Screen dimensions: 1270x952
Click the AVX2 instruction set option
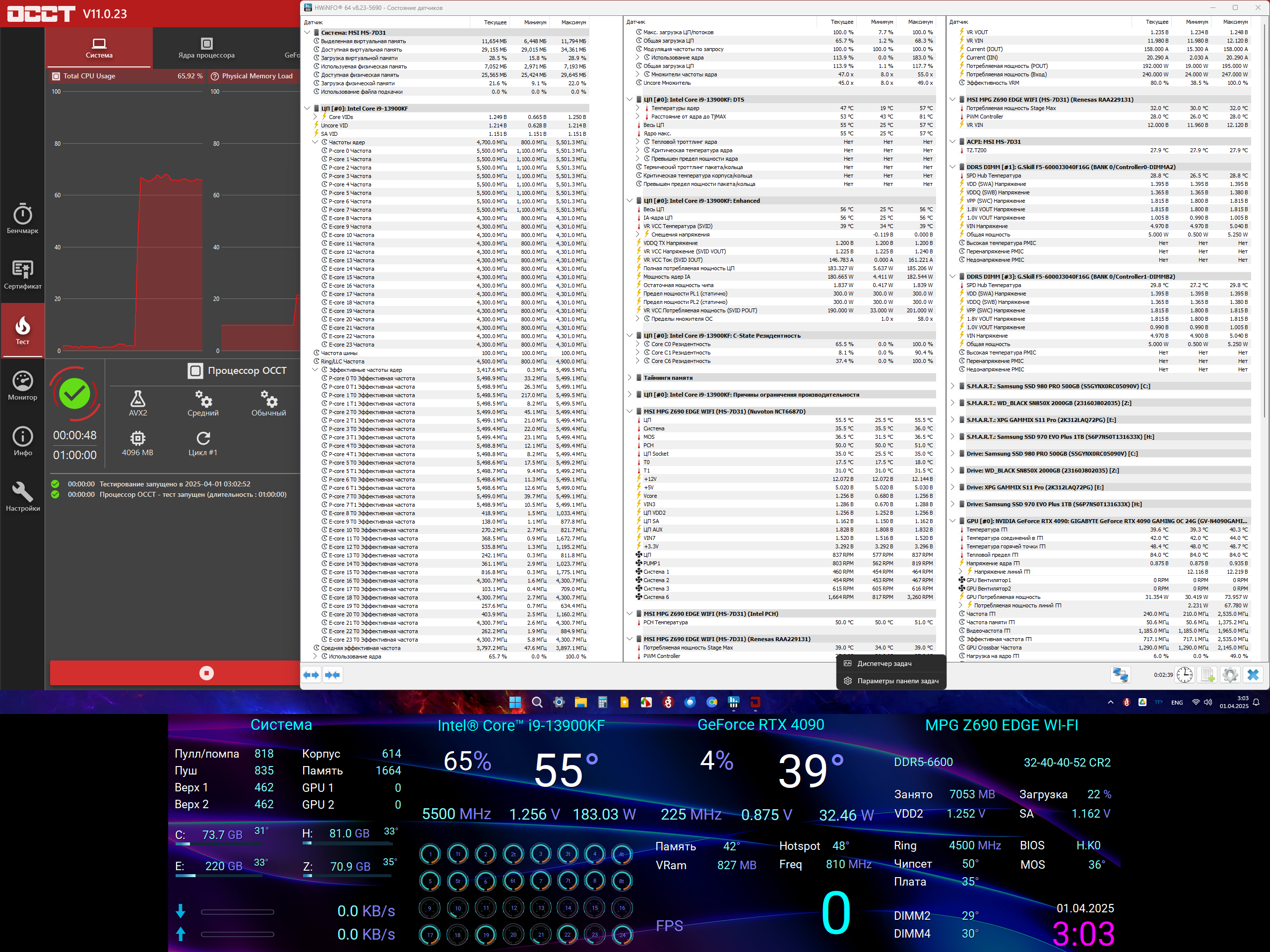click(138, 403)
